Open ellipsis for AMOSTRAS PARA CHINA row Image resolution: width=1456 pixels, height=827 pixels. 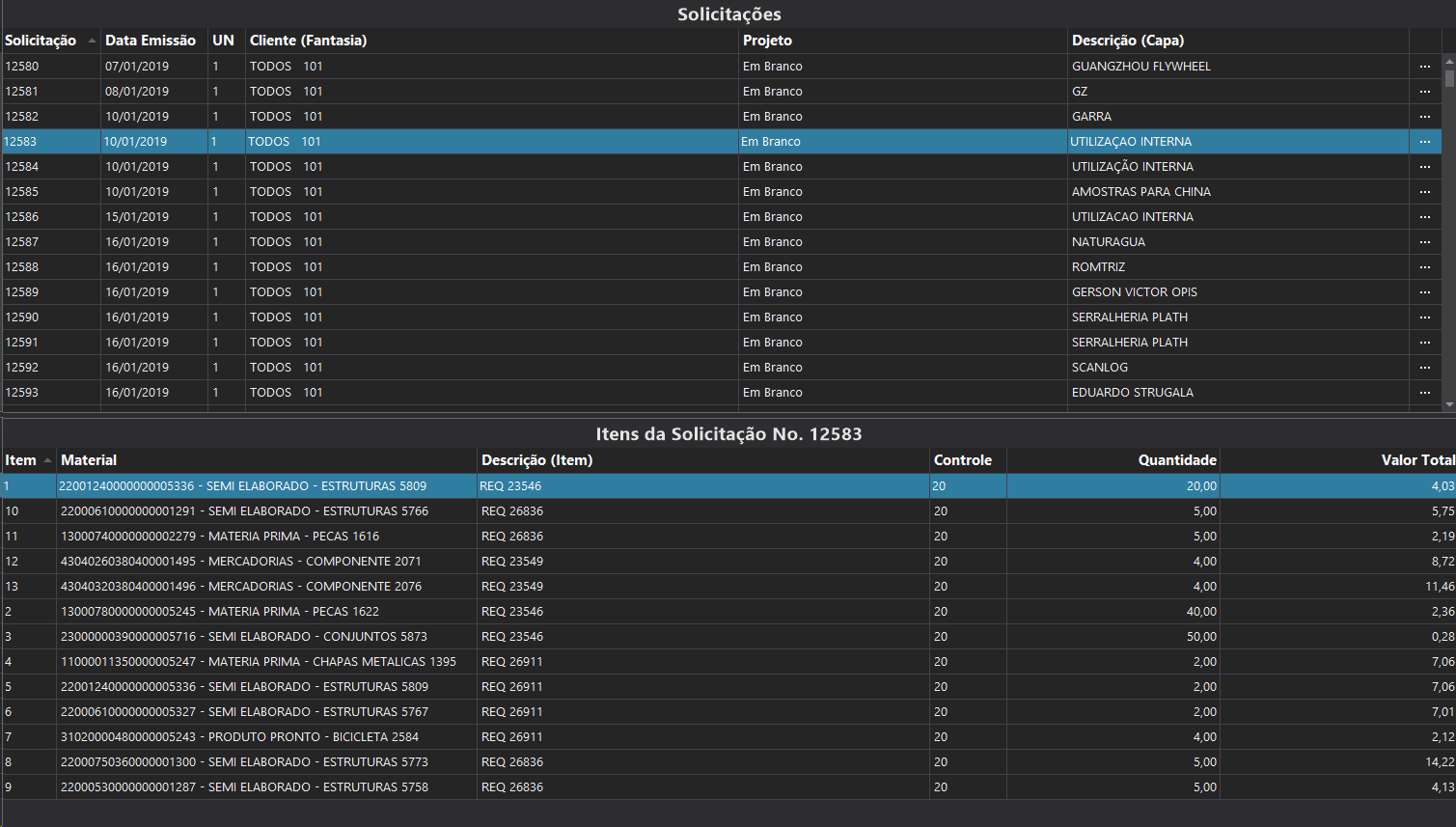point(1425,192)
